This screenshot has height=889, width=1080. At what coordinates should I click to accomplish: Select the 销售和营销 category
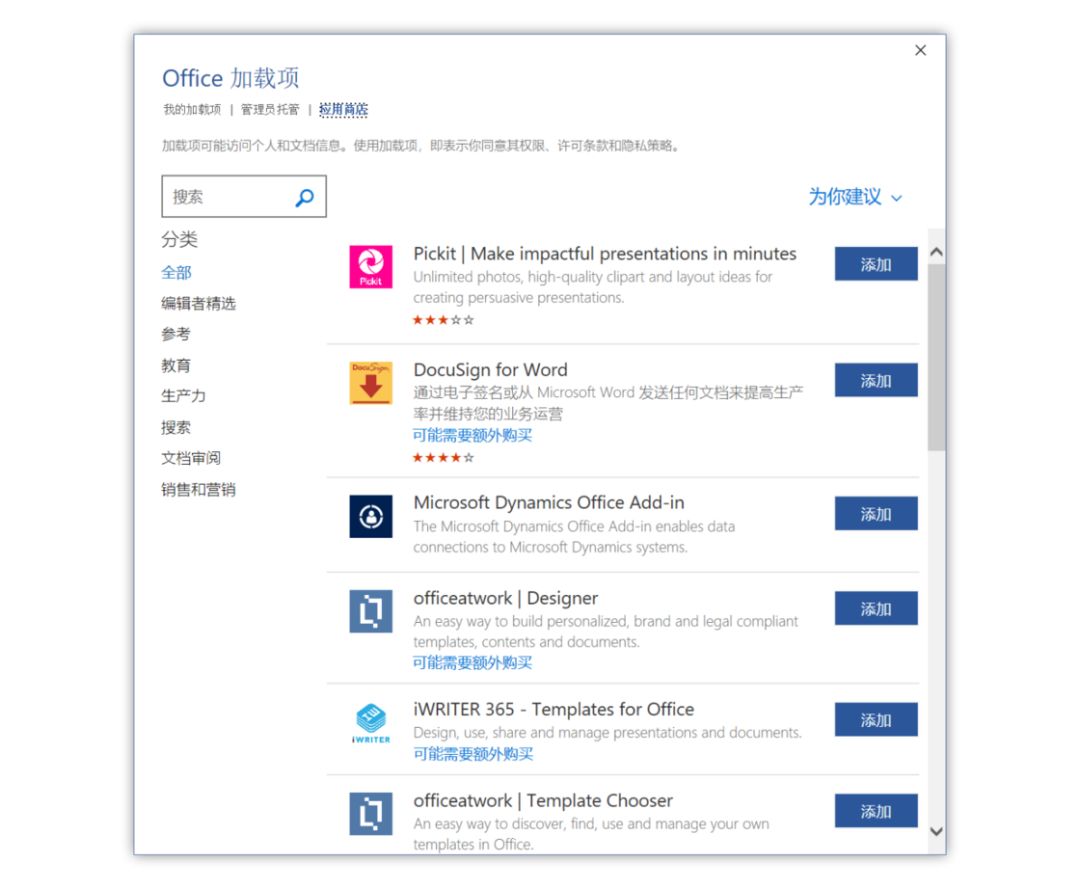198,490
